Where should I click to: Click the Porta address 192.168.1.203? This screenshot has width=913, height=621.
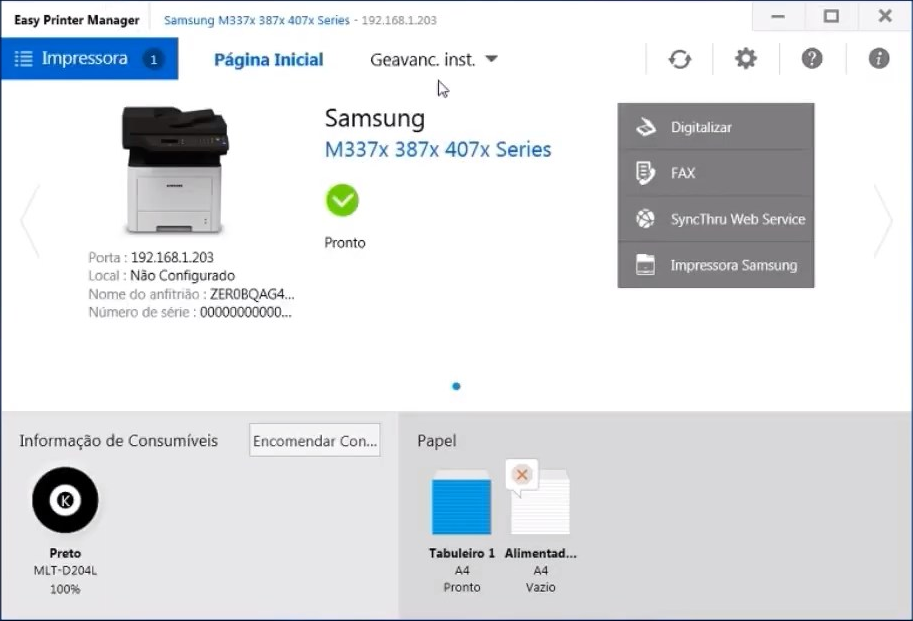172,257
